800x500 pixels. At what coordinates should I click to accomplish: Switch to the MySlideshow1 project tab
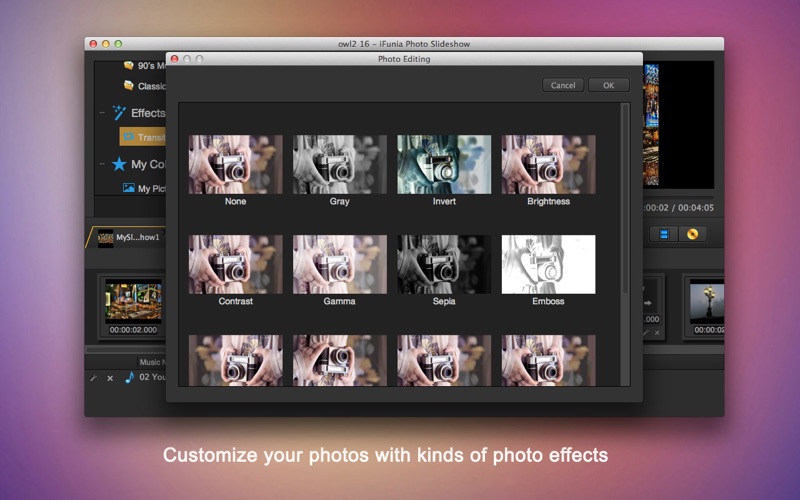[128, 238]
